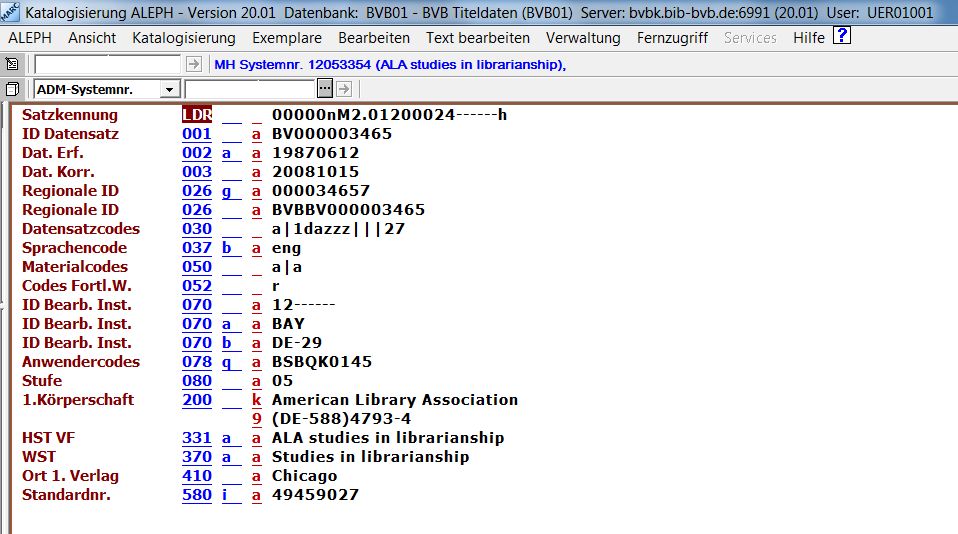Open the Katalogisierung menu
This screenshot has width=958, height=534.
click(183, 38)
